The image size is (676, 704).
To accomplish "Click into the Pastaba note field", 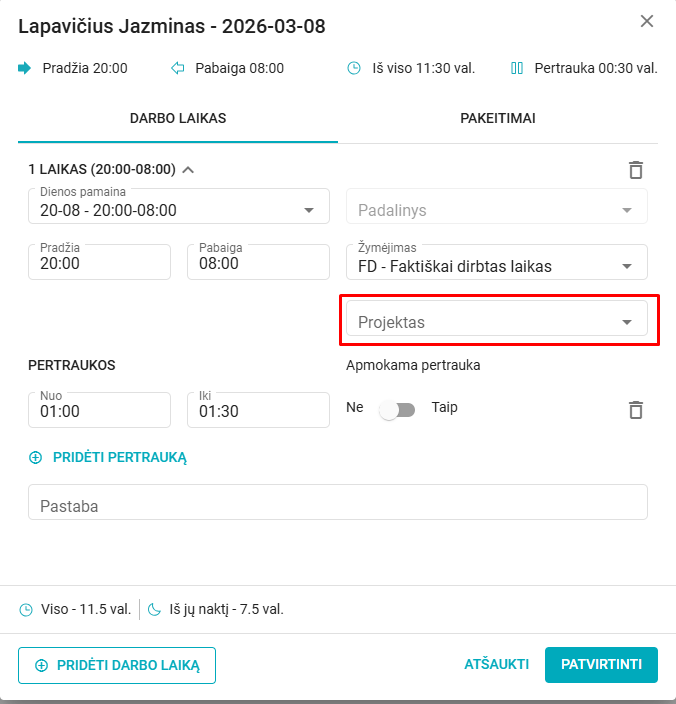I will [338, 506].
